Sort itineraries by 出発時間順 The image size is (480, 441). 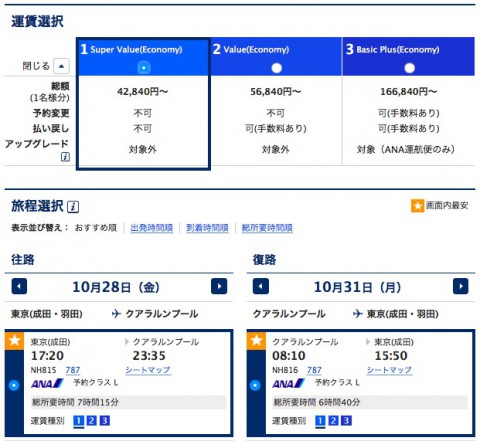click(152, 228)
